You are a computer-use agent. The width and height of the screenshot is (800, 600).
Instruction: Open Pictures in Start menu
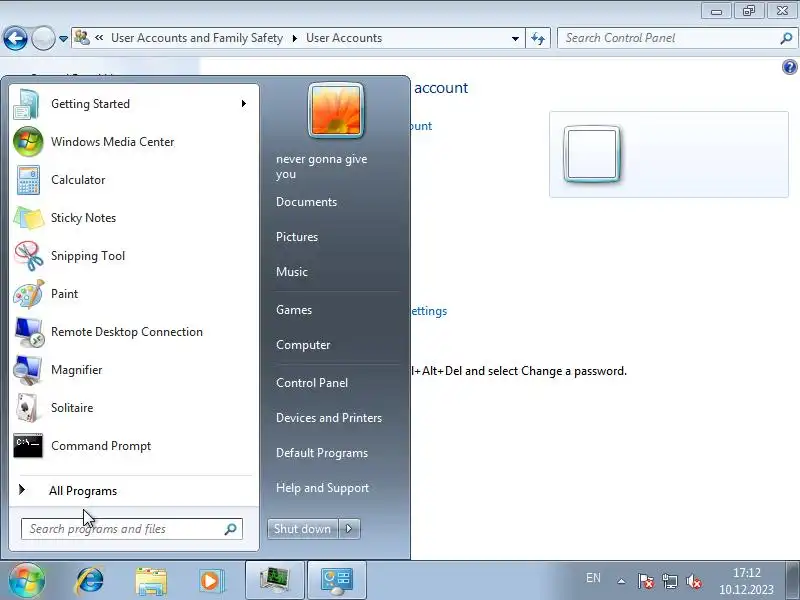pos(297,237)
